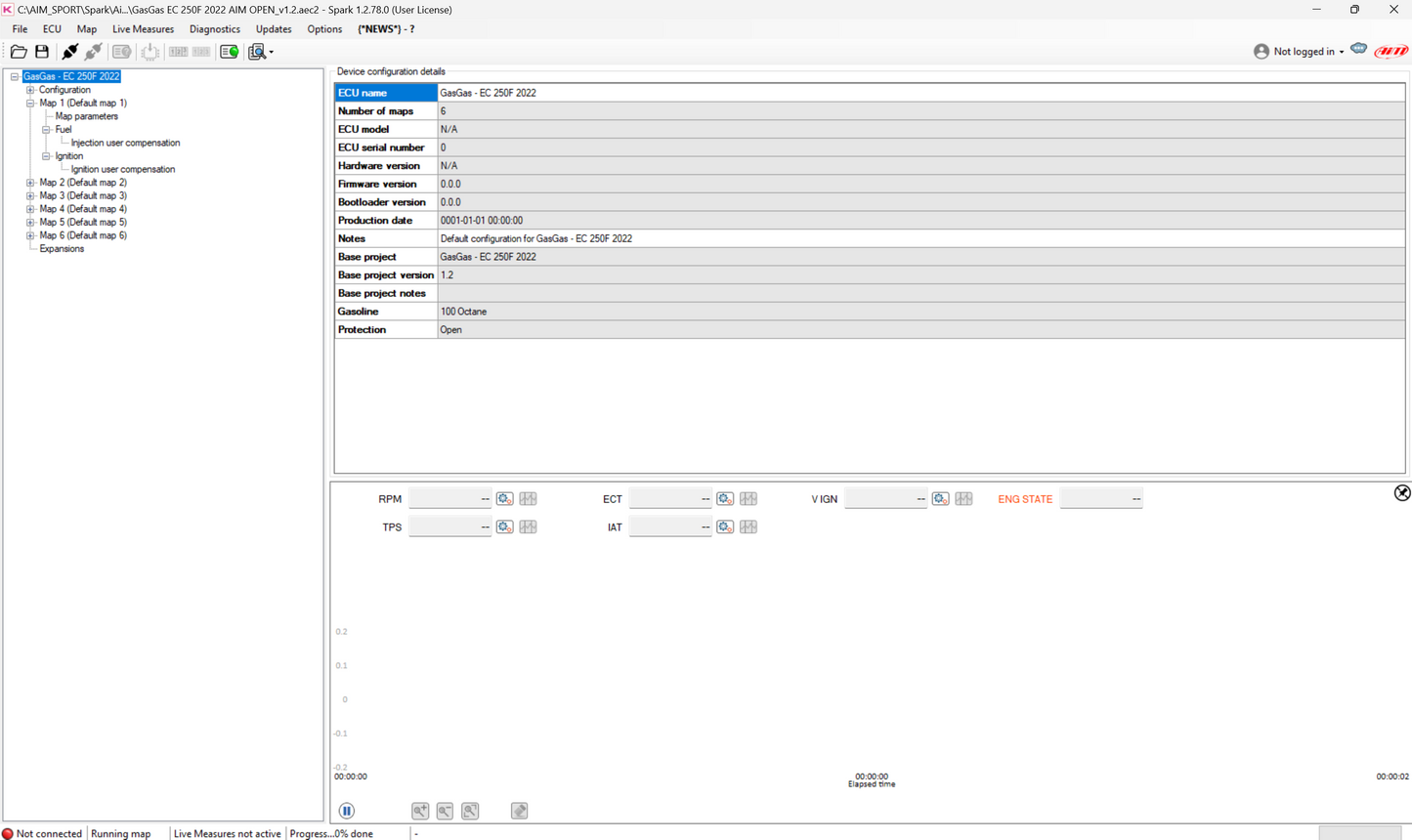Open IAT channel settings gear icon

pos(724,527)
